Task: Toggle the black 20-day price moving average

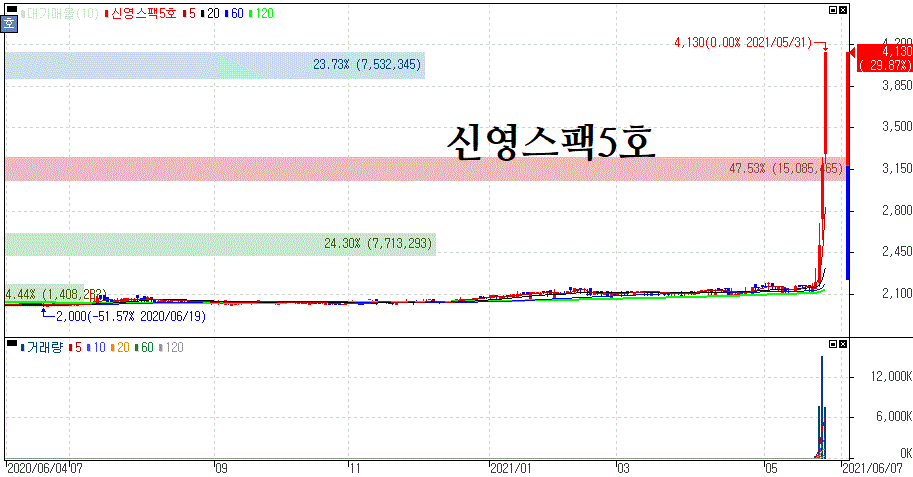Action: 210,13
